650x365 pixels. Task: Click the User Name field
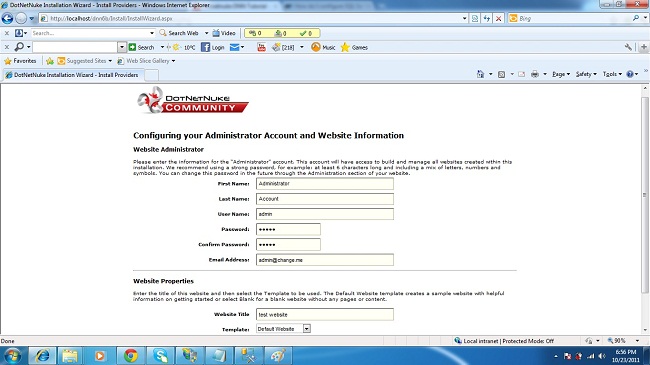(325, 214)
